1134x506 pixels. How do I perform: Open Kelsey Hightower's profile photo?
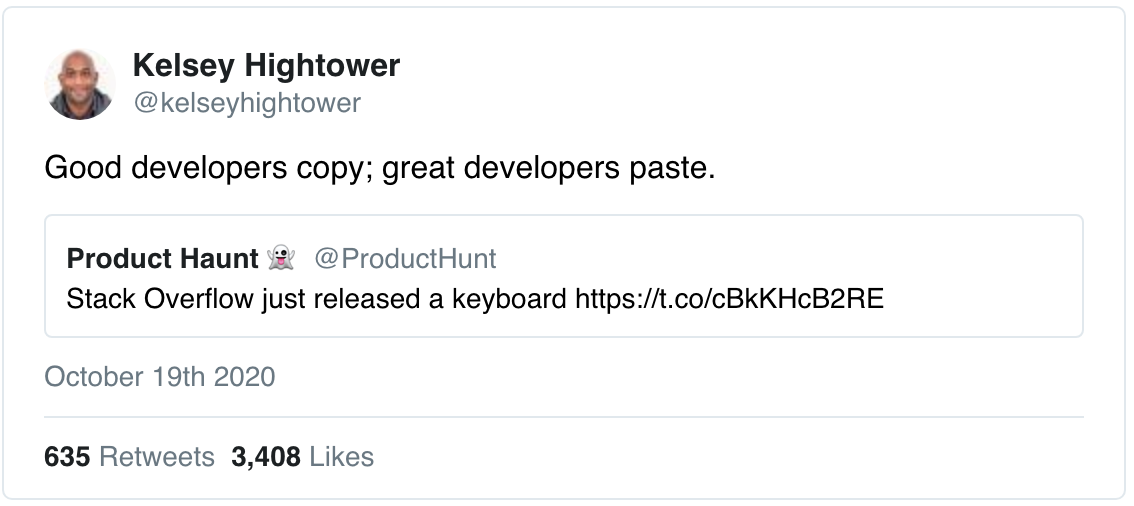point(80,84)
